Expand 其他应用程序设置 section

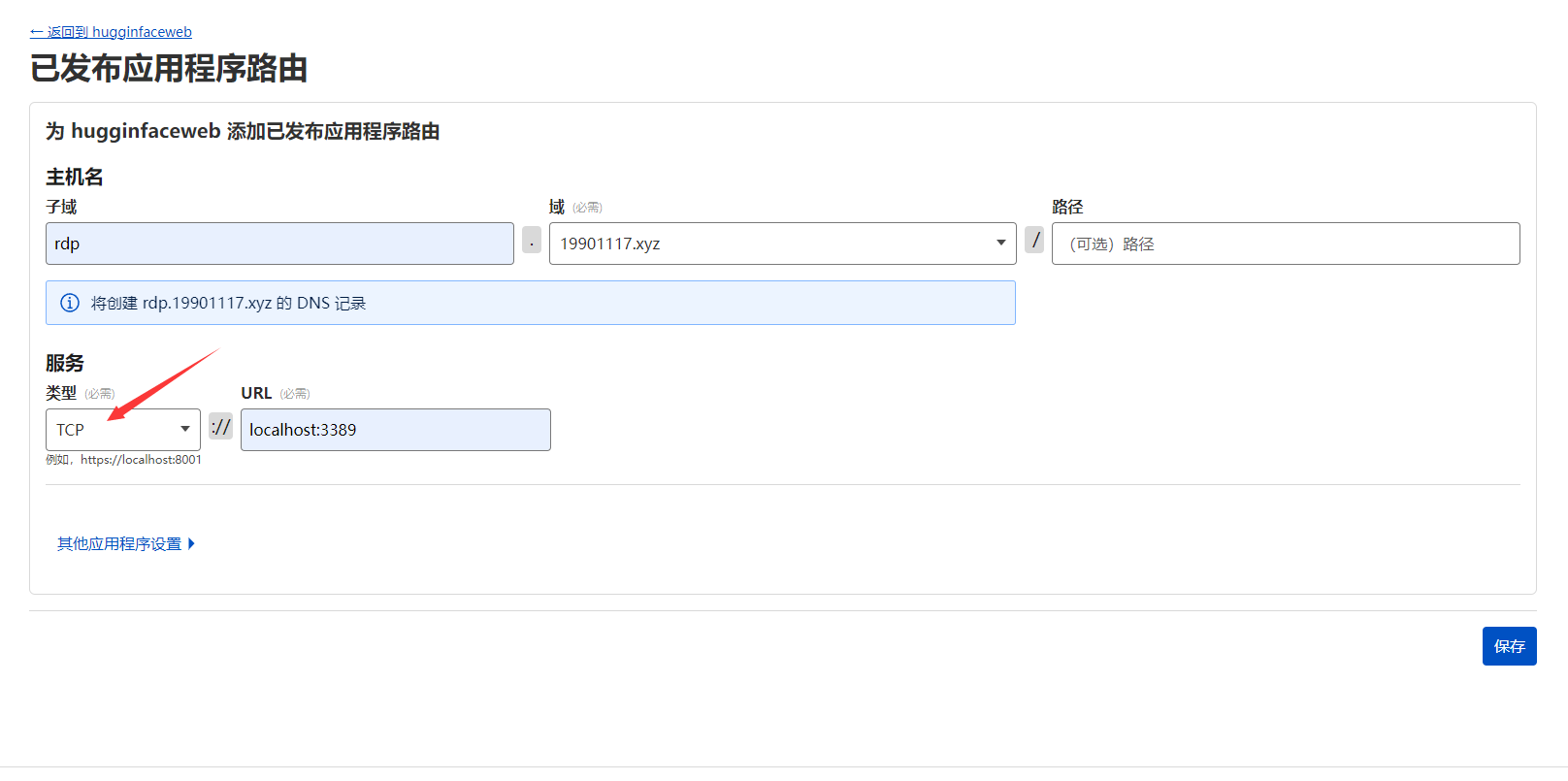(x=126, y=543)
